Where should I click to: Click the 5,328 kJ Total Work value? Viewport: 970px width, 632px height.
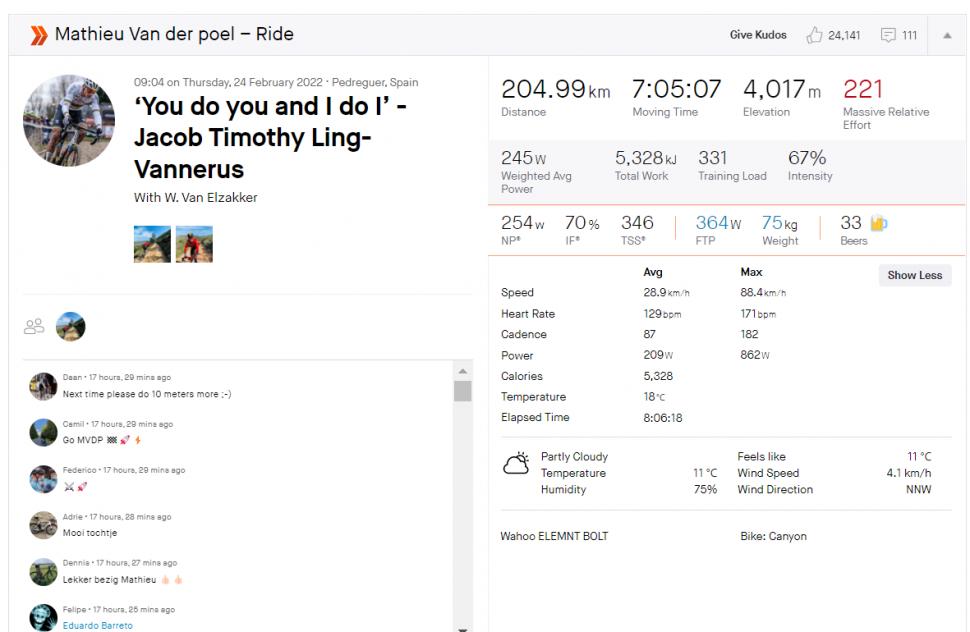pyautogui.click(x=645, y=158)
